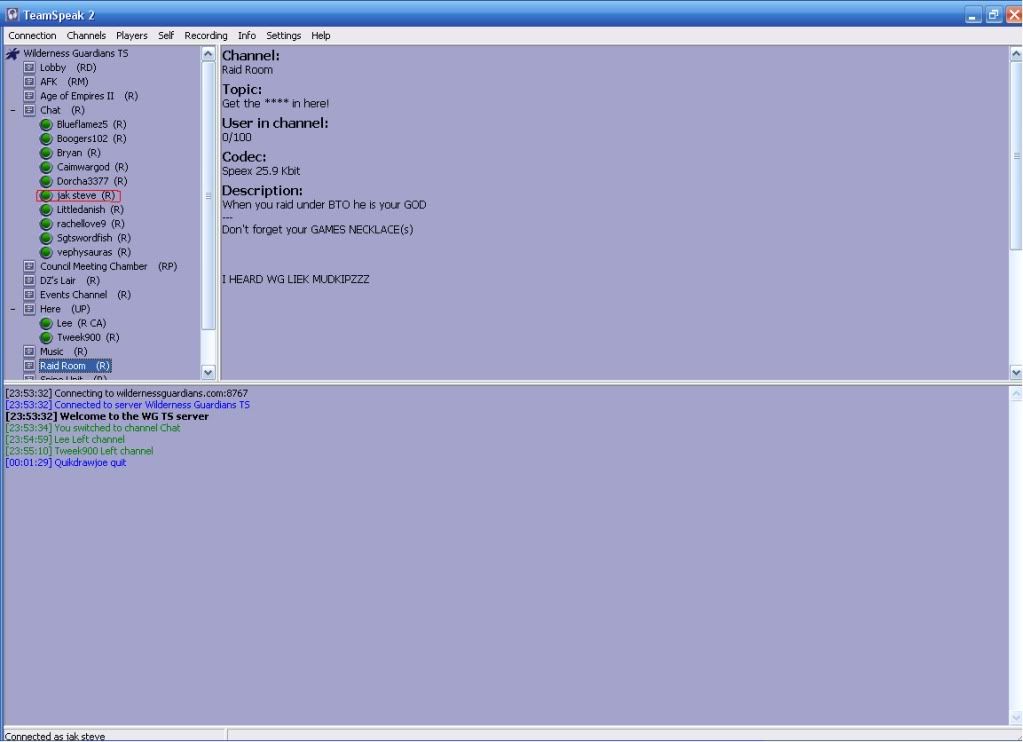This screenshot has height=742, width=1023.
Task: Click the Events Channel icon
Action: (x=29, y=295)
